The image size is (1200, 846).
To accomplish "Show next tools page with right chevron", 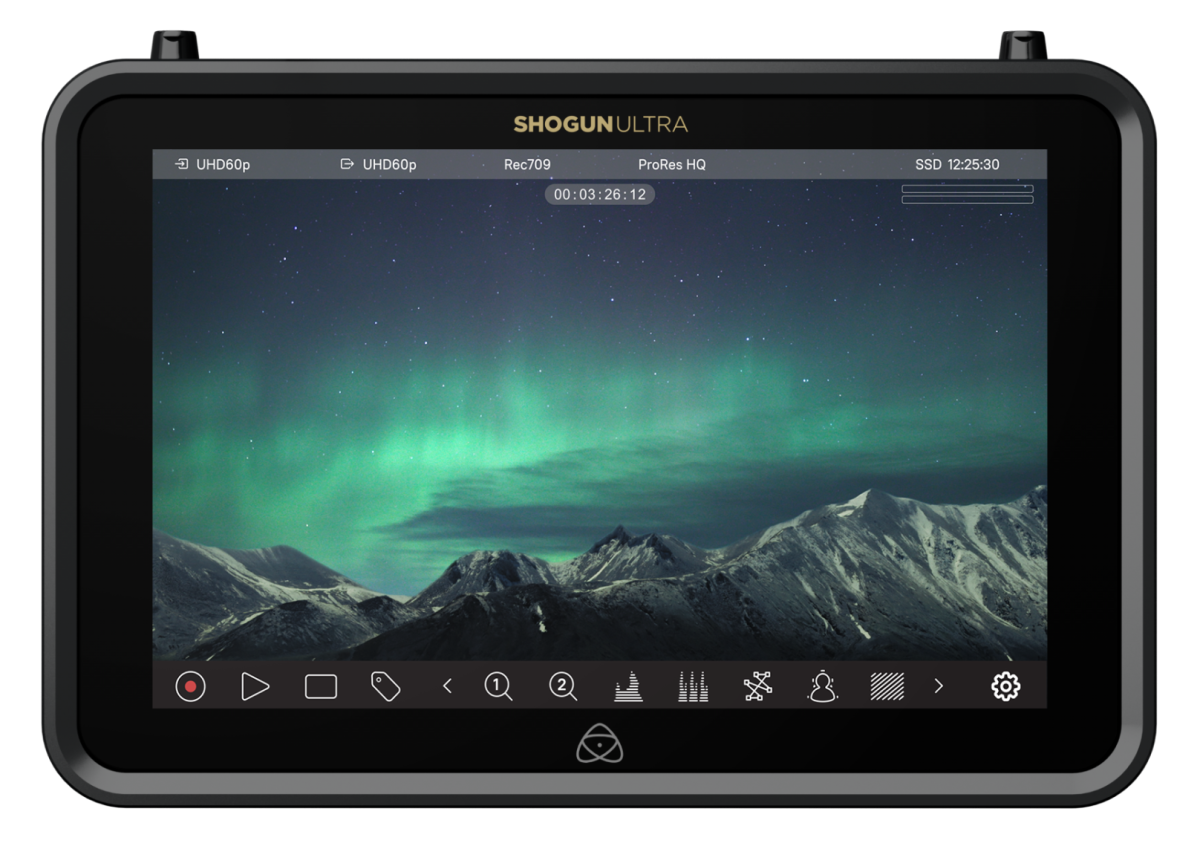I will [938, 686].
